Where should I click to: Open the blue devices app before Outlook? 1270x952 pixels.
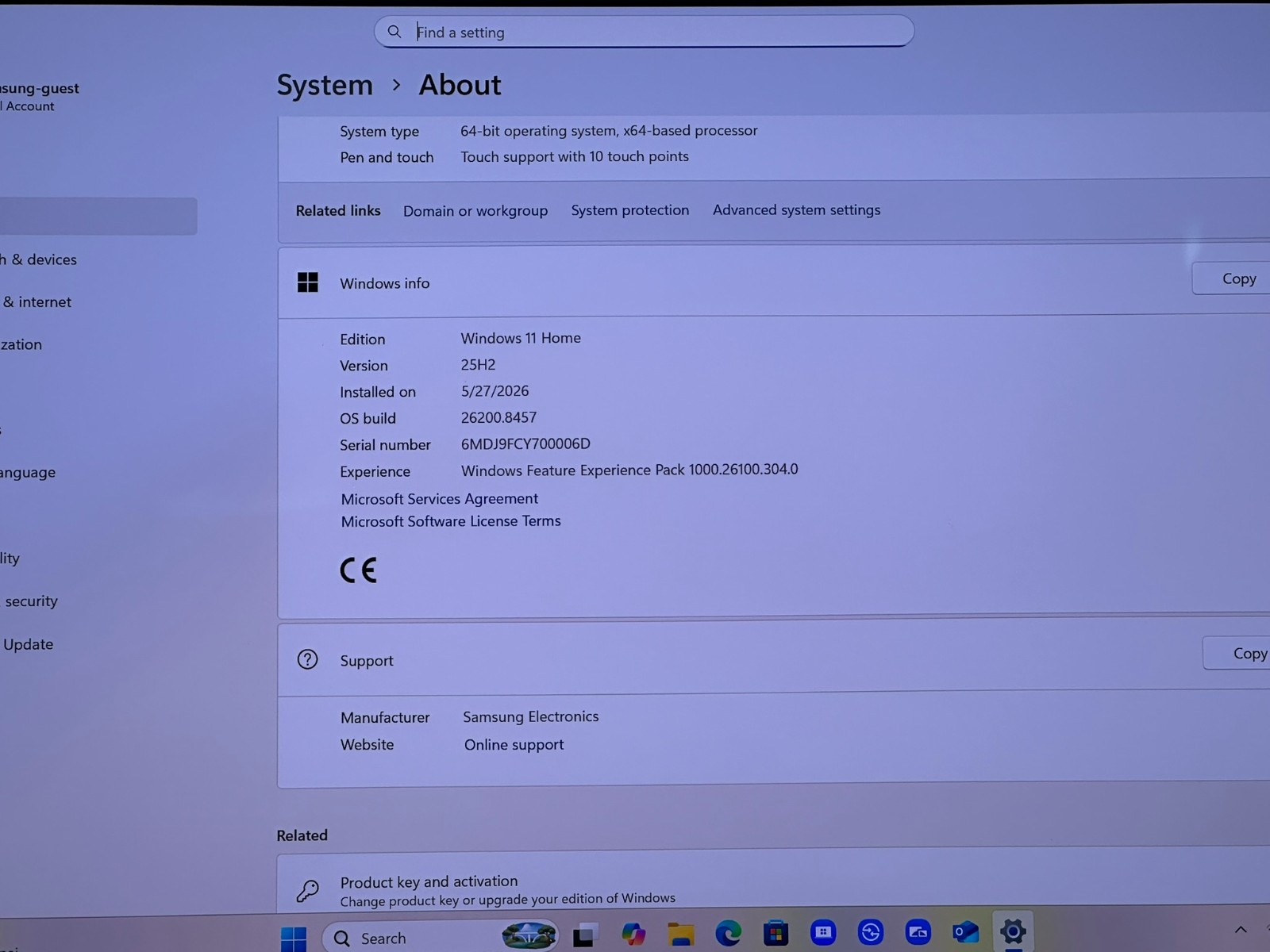click(918, 931)
